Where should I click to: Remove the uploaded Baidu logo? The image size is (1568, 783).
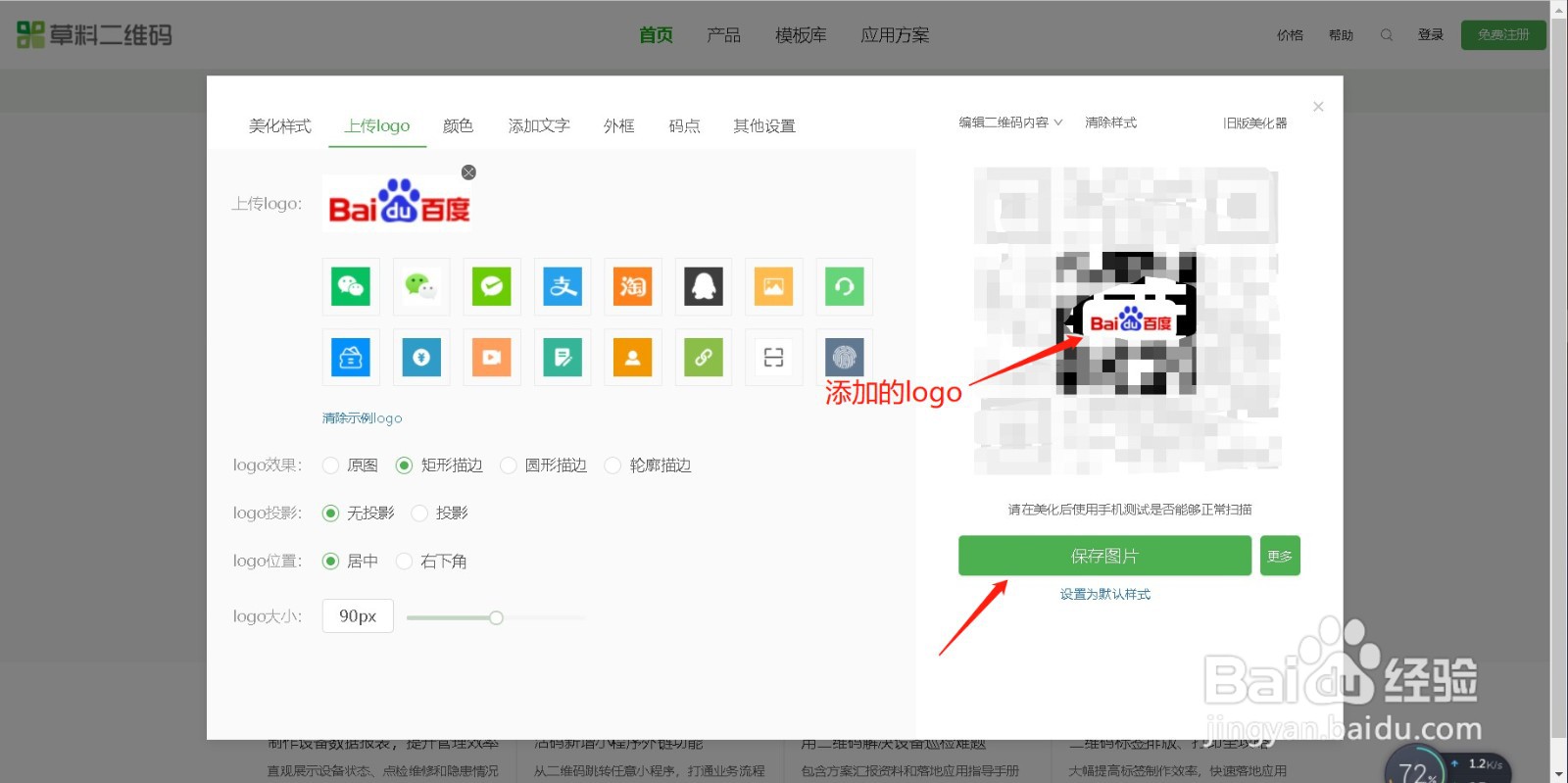468,172
